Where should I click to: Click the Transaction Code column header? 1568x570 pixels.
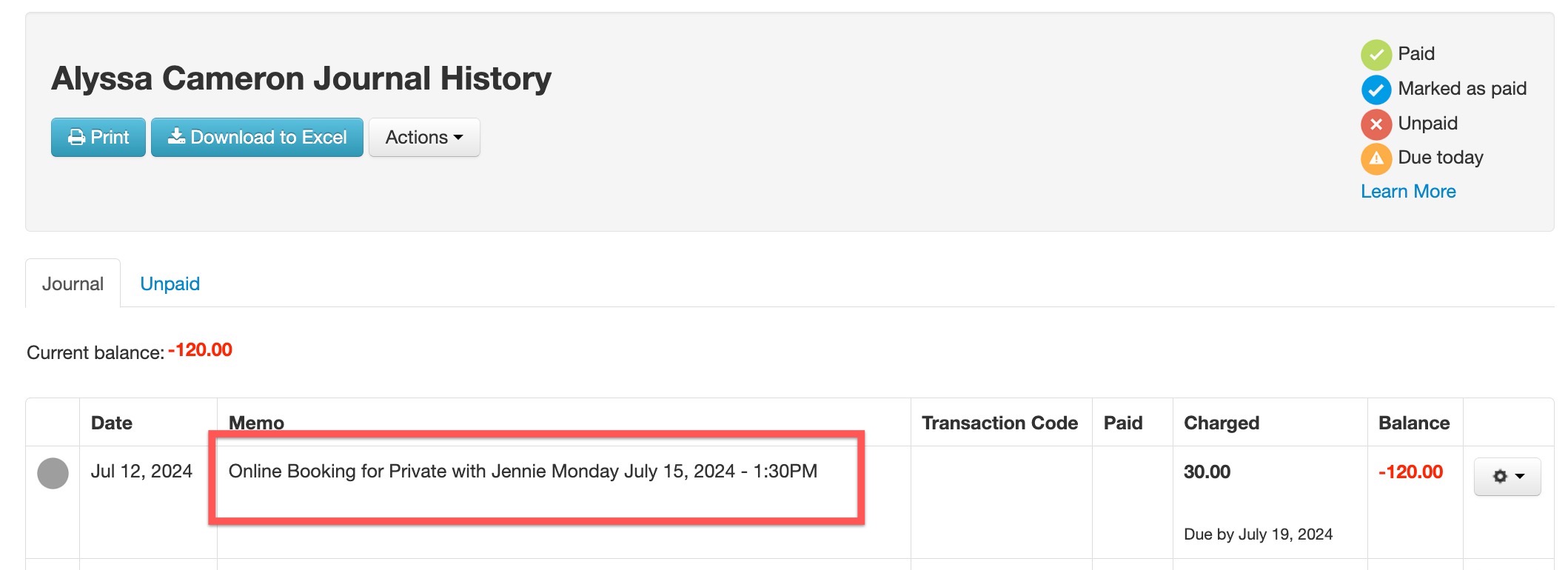[x=999, y=423]
